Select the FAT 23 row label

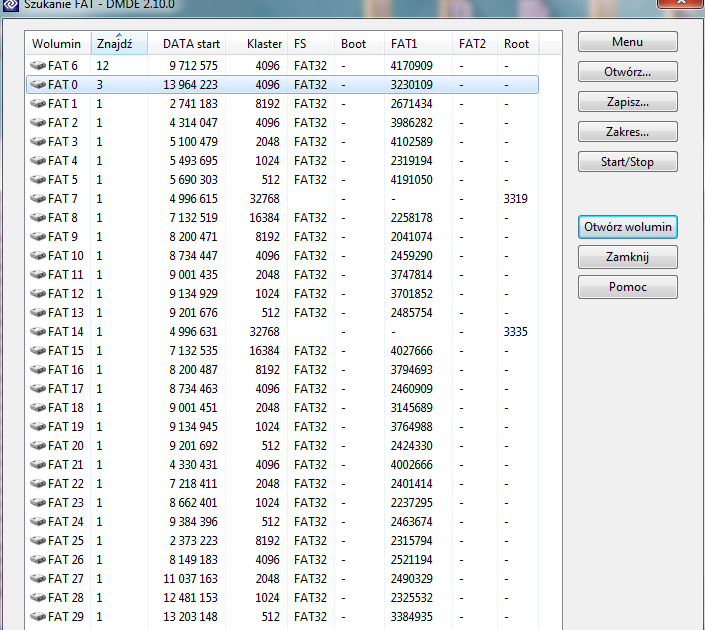66,503
